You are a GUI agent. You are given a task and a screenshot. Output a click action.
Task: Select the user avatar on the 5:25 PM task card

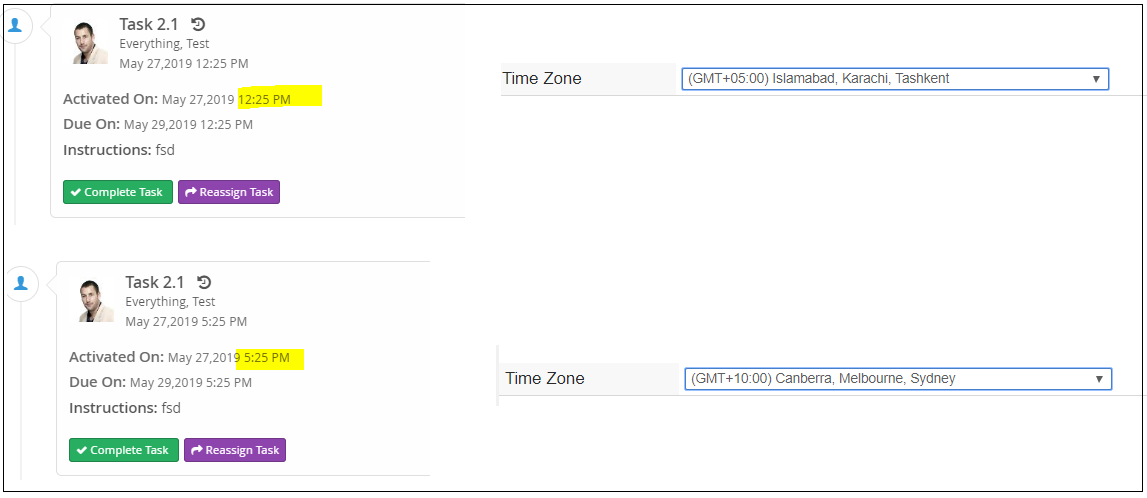96,300
